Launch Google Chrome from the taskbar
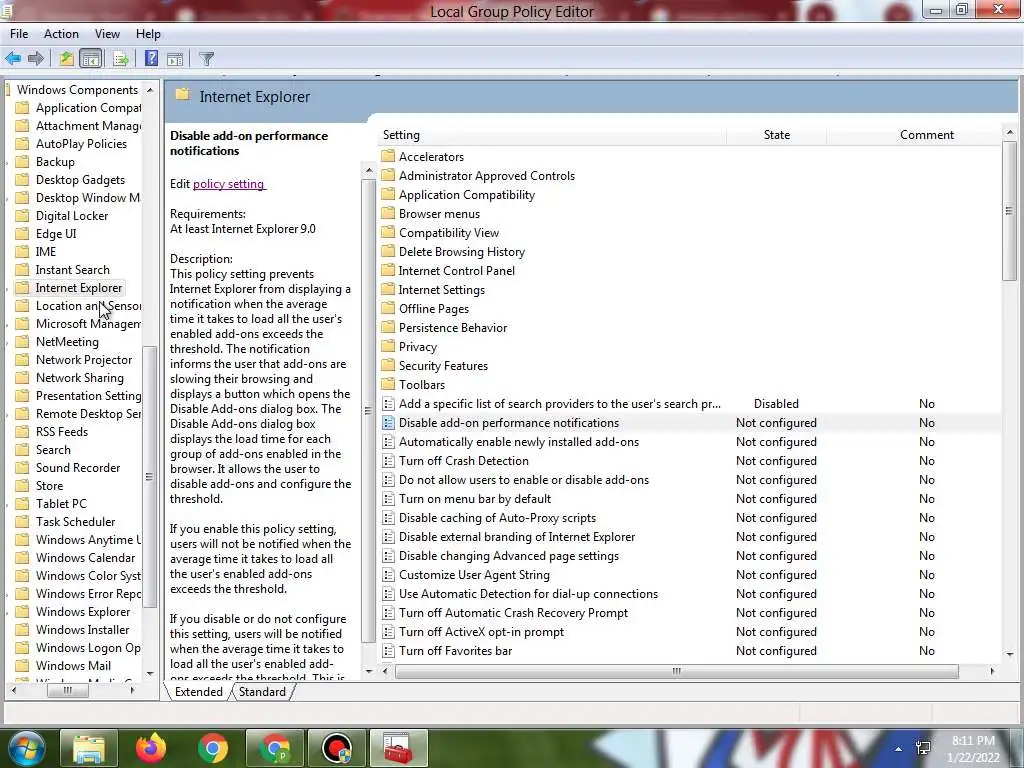Viewport: 1024px width, 768px height. 212,748
